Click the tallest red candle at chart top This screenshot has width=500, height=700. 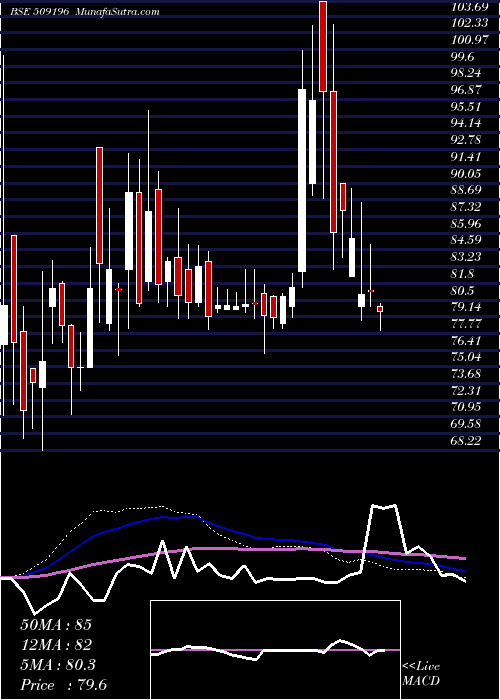(323, 46)
